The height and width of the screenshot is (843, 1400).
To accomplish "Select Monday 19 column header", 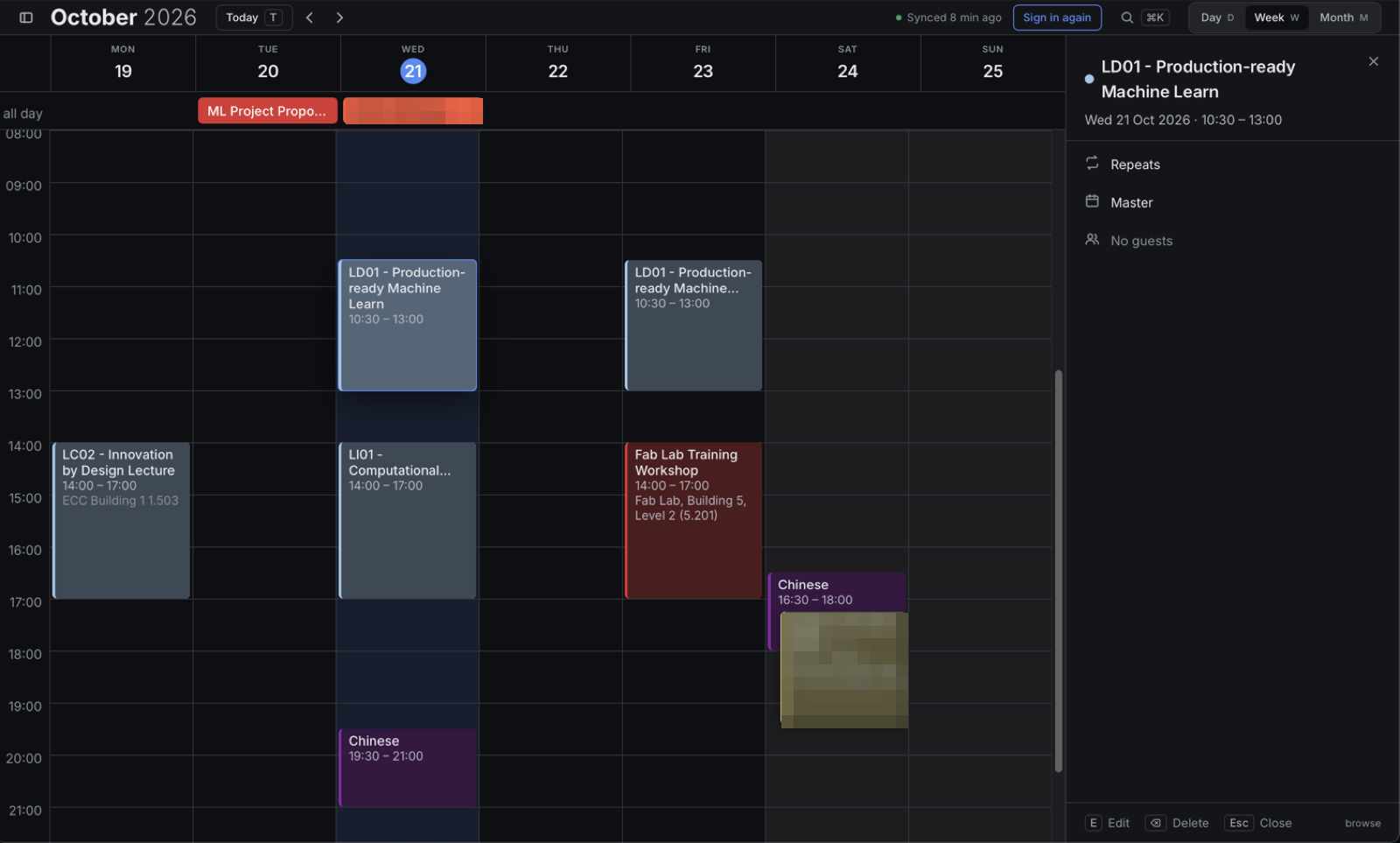I will pyautogui.click(x=123, y=63).
